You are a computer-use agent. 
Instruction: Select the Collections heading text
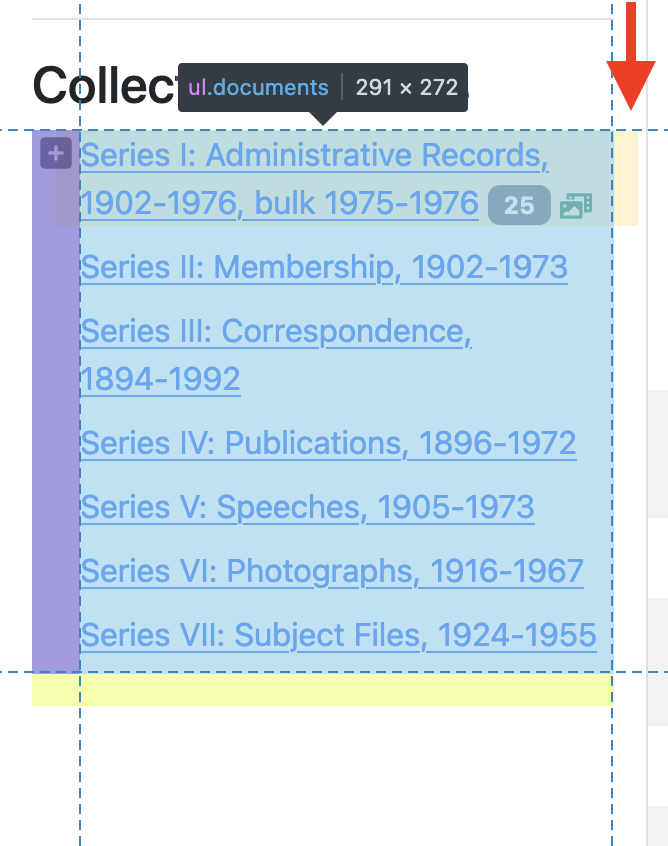click(100, 86)
